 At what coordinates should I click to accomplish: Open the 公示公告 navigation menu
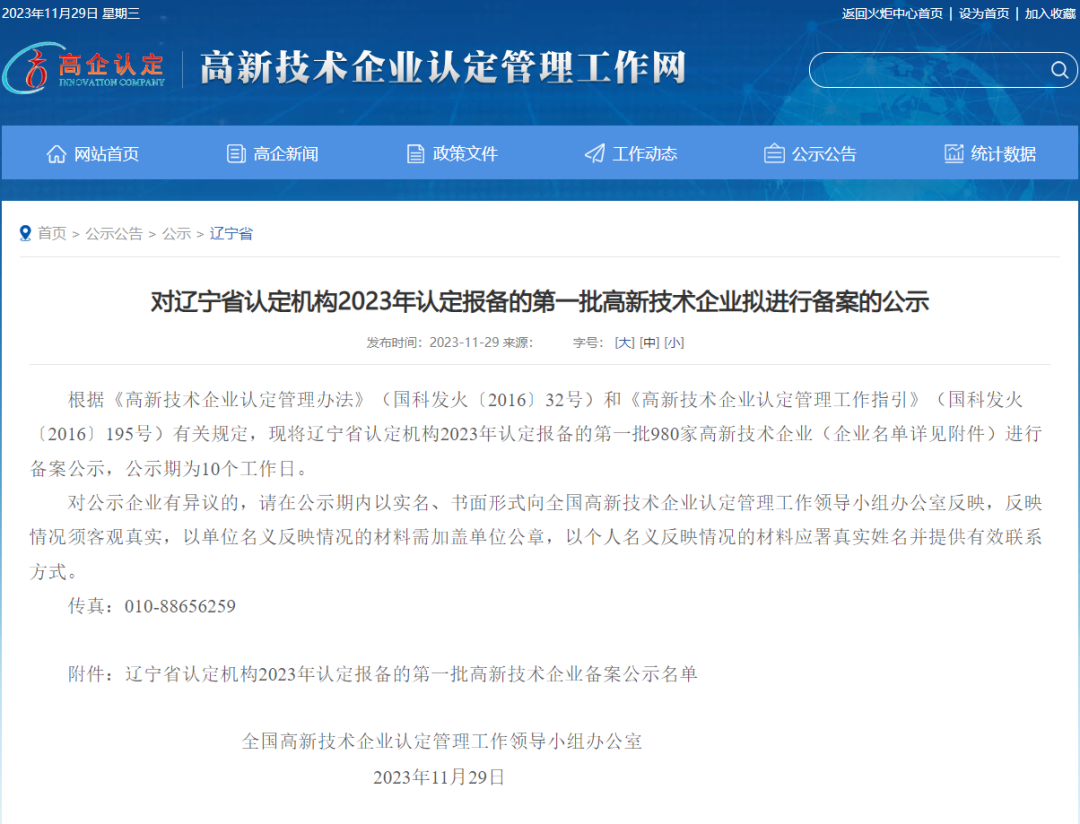(x=810, y=154)
